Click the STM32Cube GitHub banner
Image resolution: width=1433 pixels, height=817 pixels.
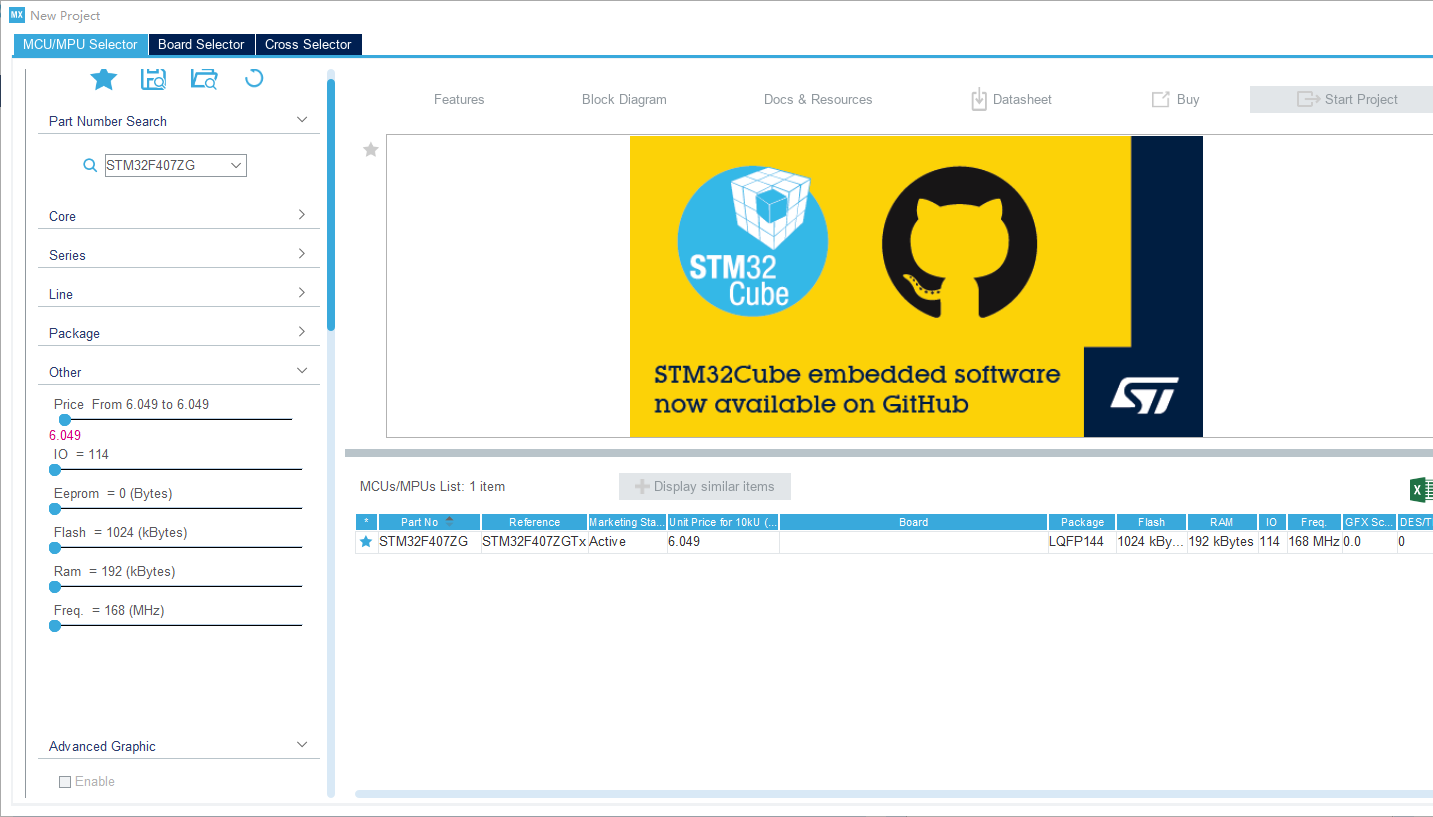pos(916,286)
